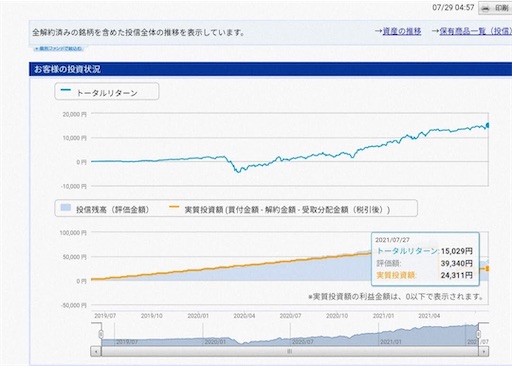Click the orange endpoint marker on the investment line

[487, 269]
